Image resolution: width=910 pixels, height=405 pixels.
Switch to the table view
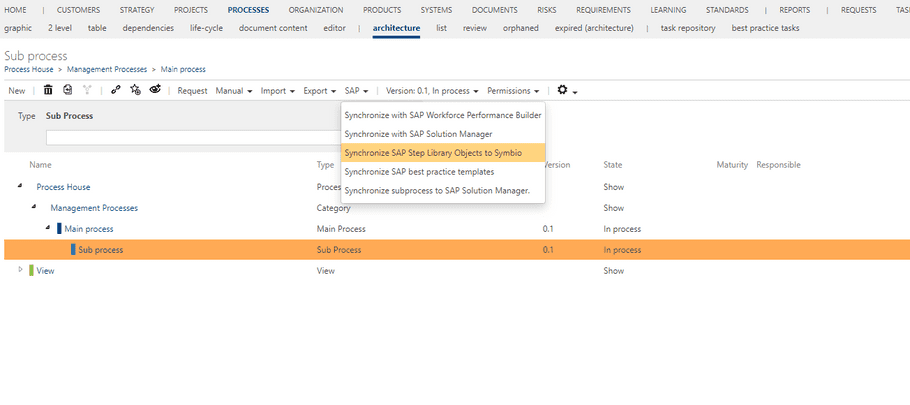[x=97, y=28]
